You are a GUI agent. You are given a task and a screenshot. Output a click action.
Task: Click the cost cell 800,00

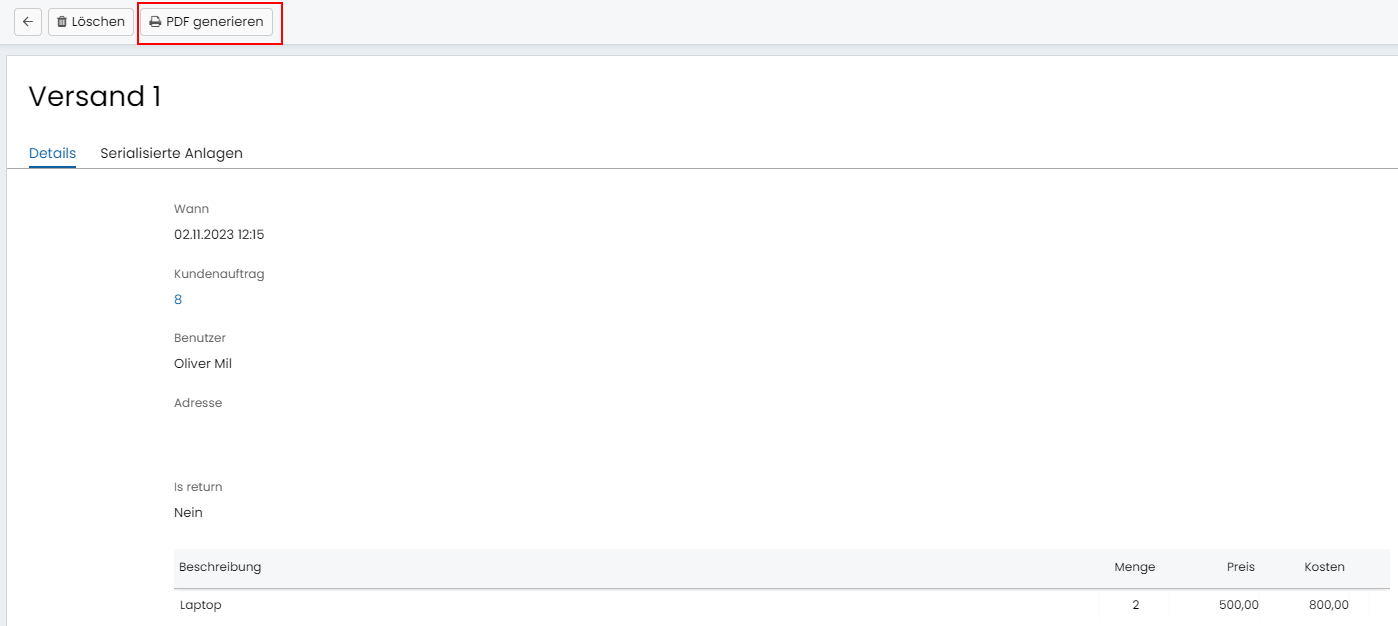pyautogui.click(x=1328, y=605)
